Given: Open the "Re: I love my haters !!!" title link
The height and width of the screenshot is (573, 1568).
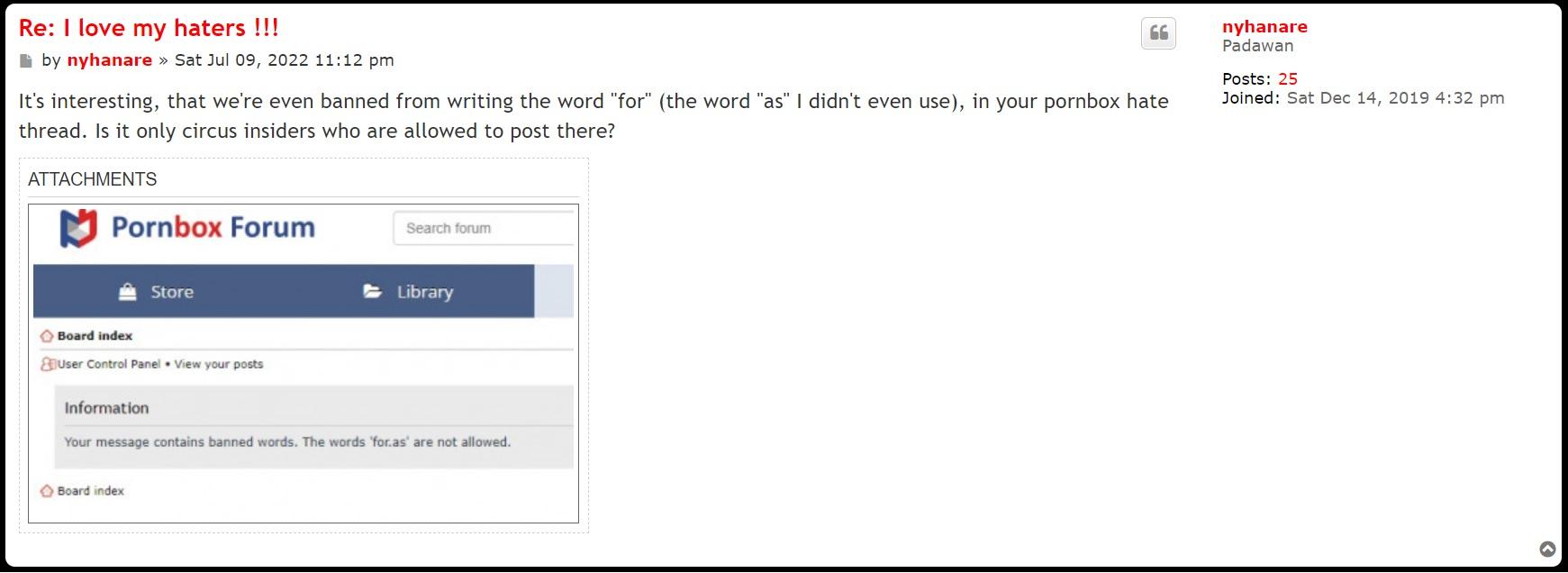Looking at the screenshot, I should tap(149, 28).
